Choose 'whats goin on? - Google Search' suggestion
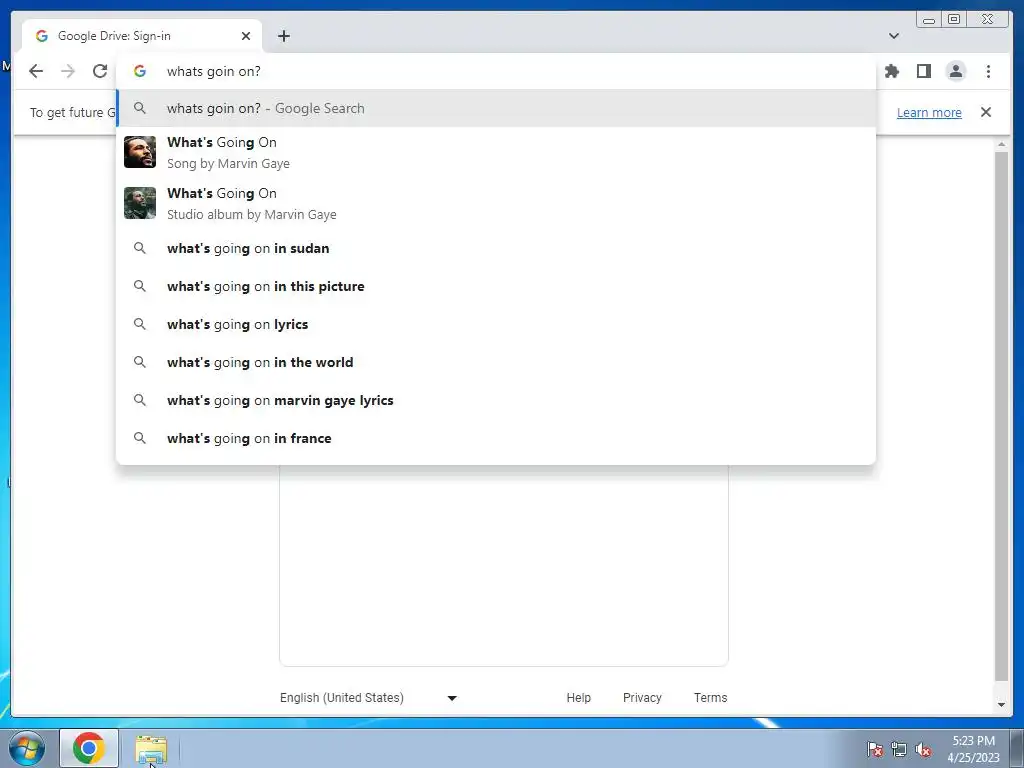Viewport: 1024px width, 768px height. tap(496, 108)
